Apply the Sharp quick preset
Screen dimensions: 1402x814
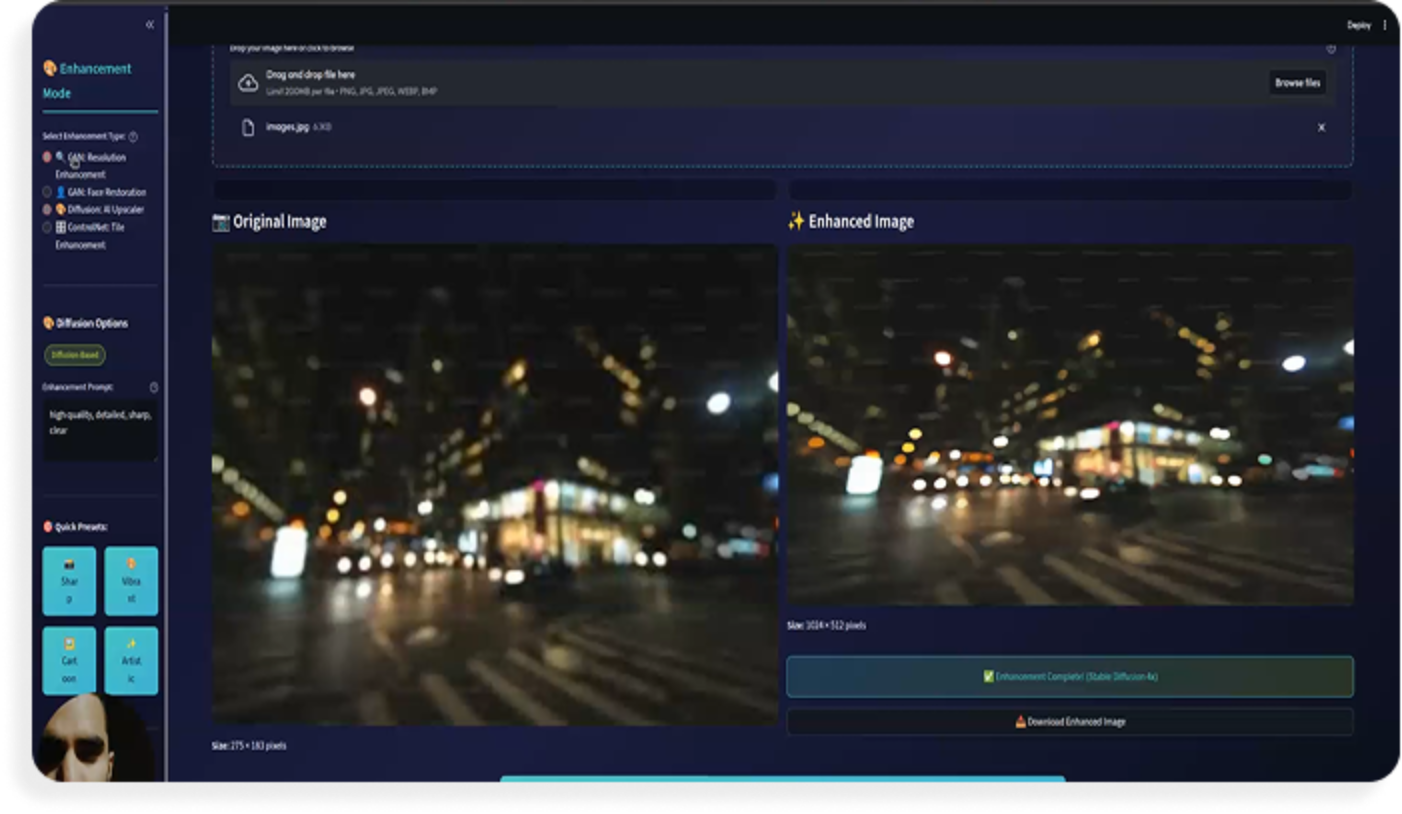[x=69, y=581]
